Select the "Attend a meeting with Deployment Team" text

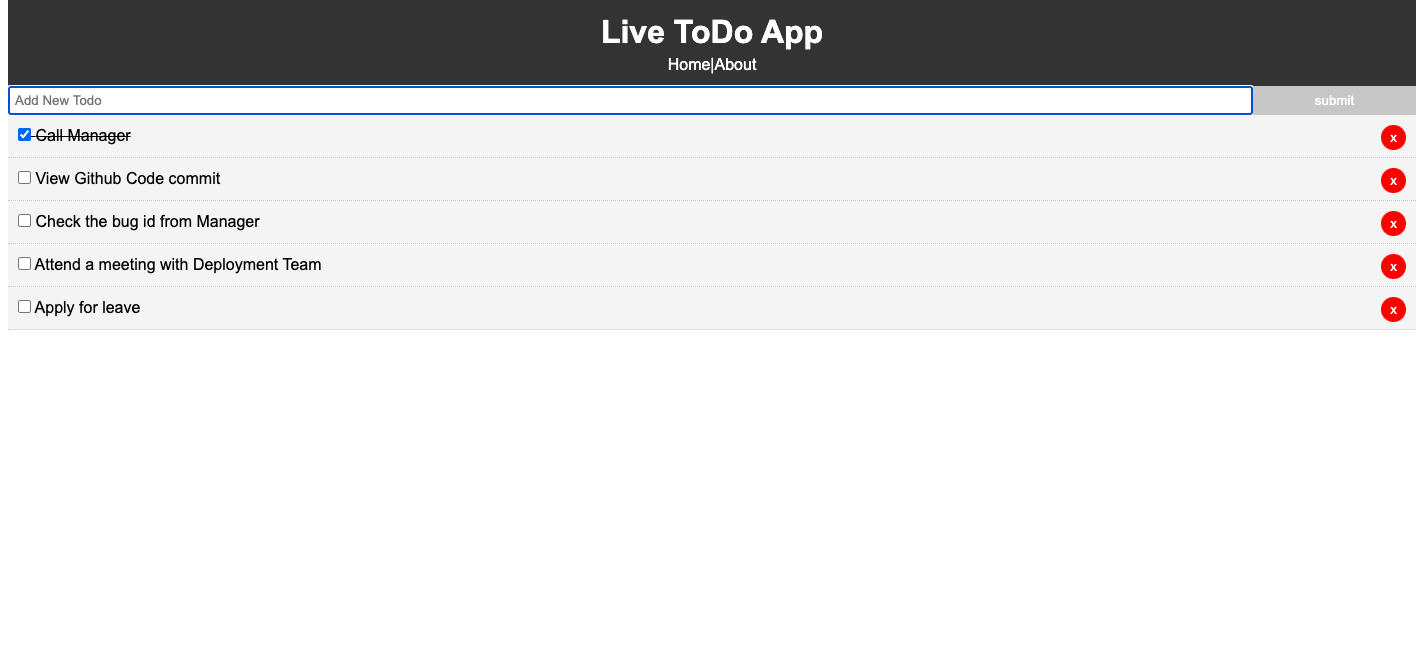click(x=178, y=265)
